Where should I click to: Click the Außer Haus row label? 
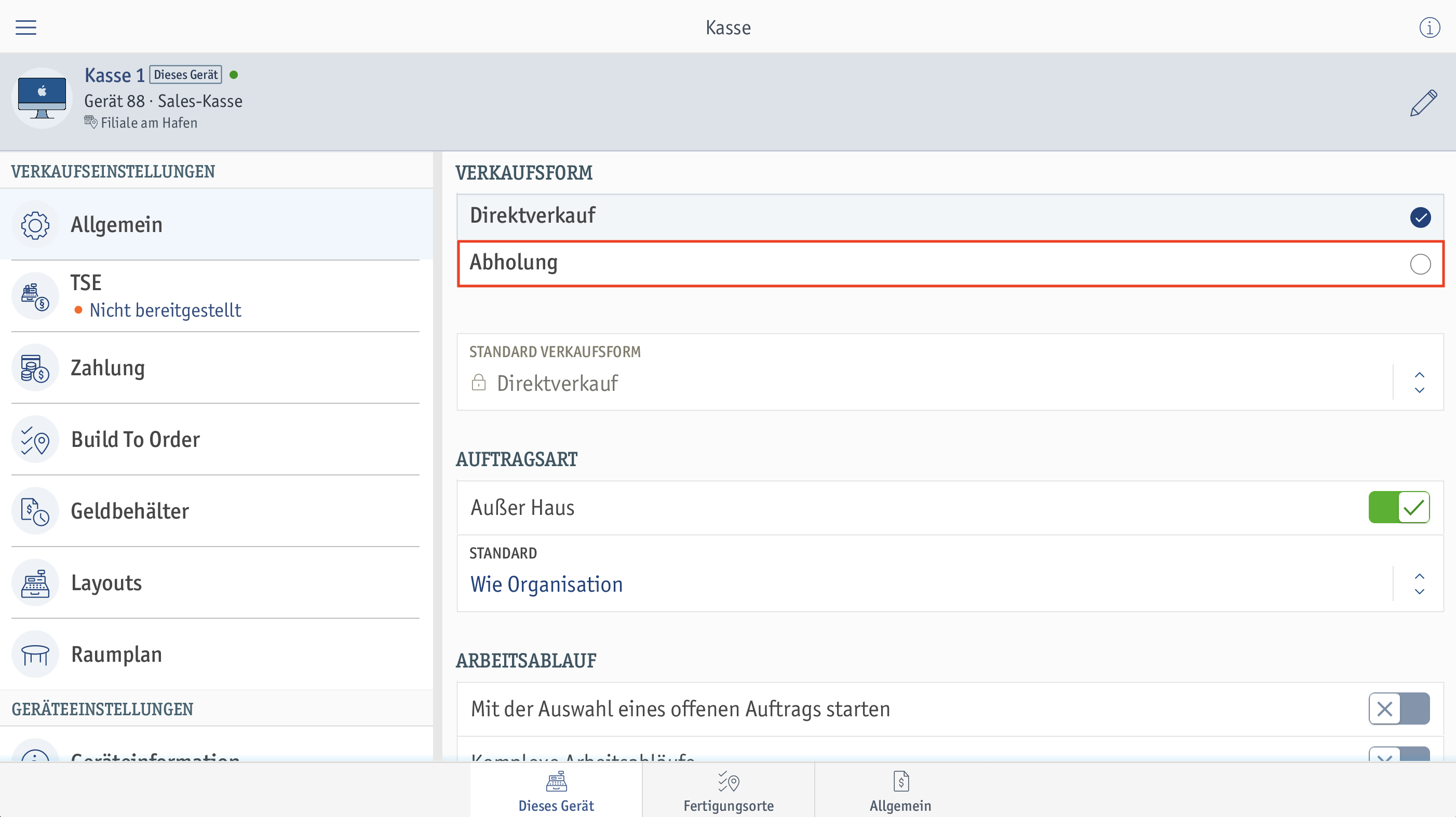click(x=522, y=507)
